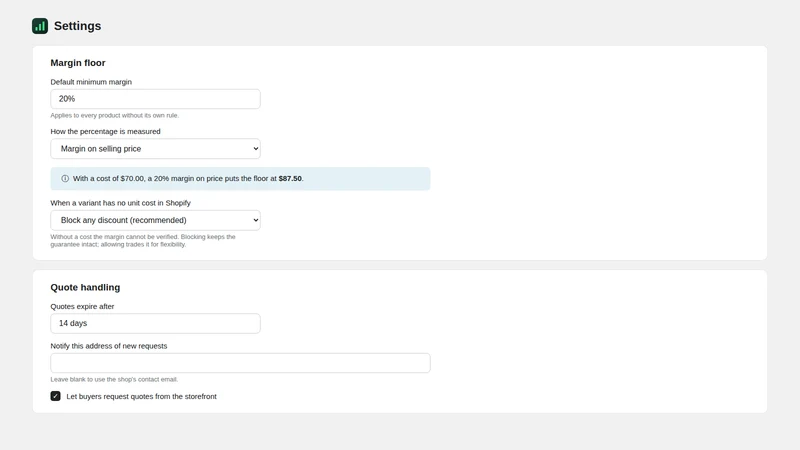800x450 pixels.
Task: Click the 'Default minimum margin' label
Action: (x=91, y=82)
